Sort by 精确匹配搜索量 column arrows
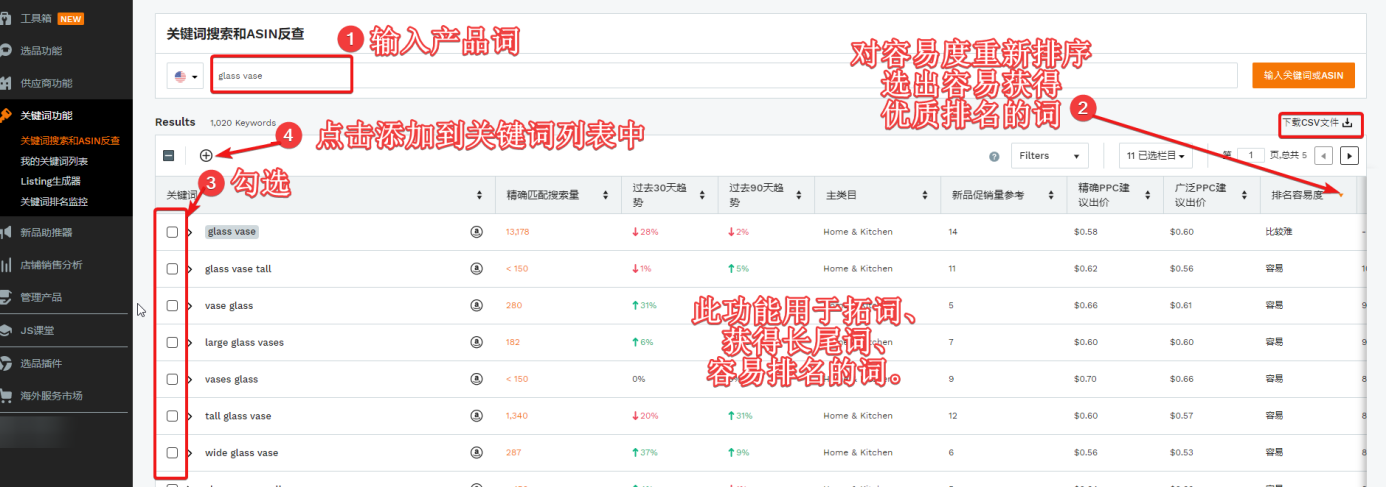Viewport: 1386px width, 487px height. click(606, 195)
